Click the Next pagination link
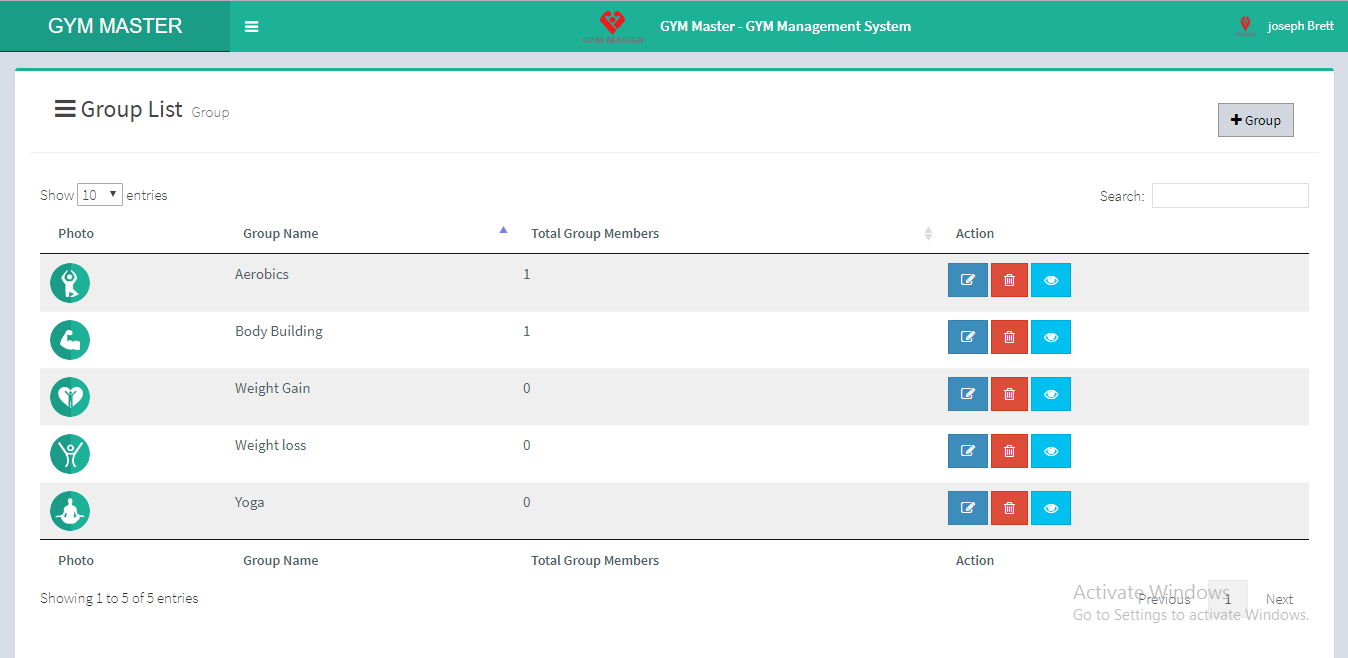Screen dimensions: 1348x658 (x=1279, y=599)
